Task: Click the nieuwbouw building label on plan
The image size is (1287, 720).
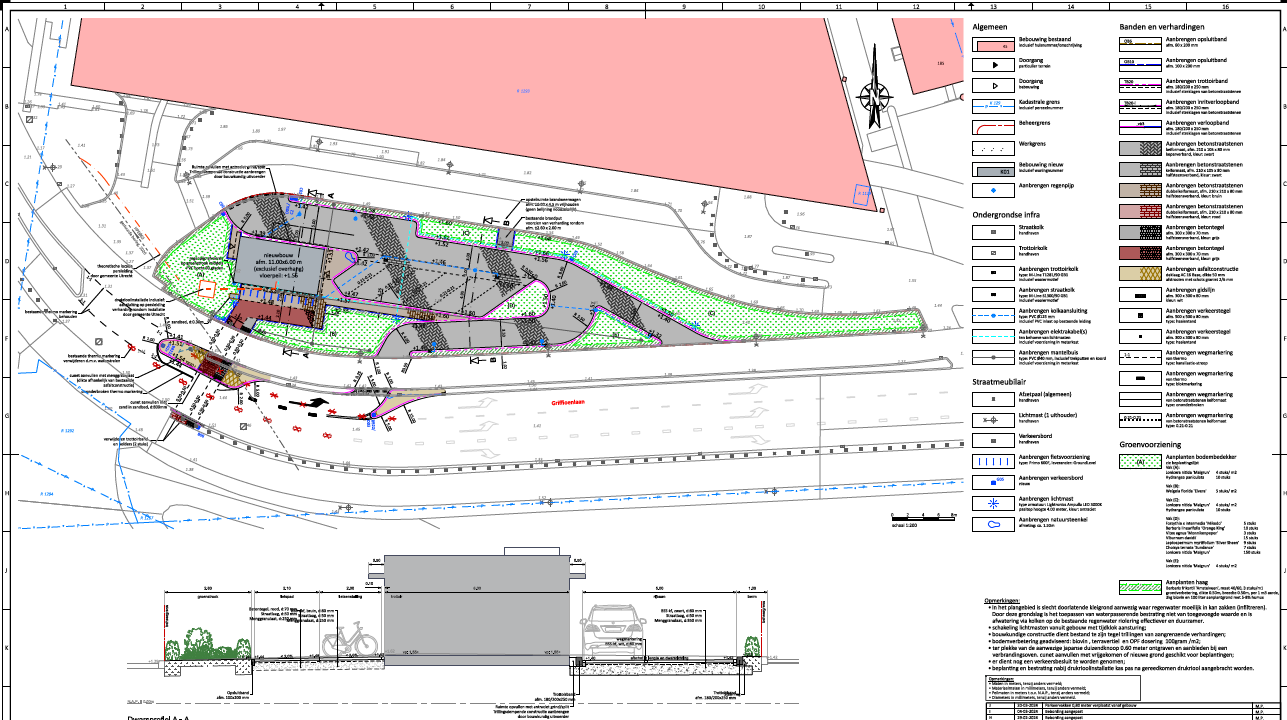Action: [x=278, y=265]
